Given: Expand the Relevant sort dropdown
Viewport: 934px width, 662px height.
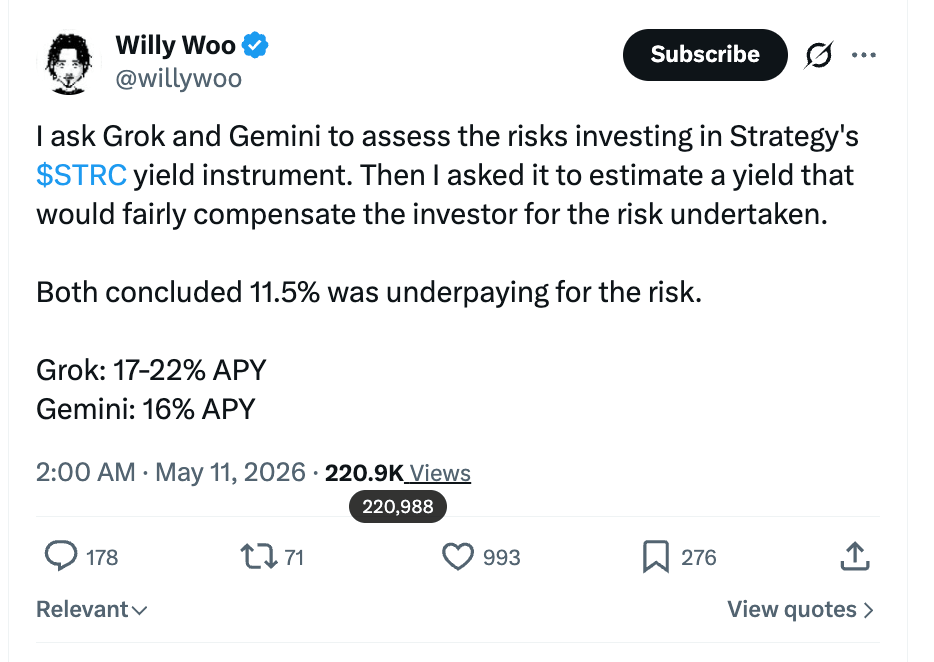Looking at the screenshot, I should [92, 610].
